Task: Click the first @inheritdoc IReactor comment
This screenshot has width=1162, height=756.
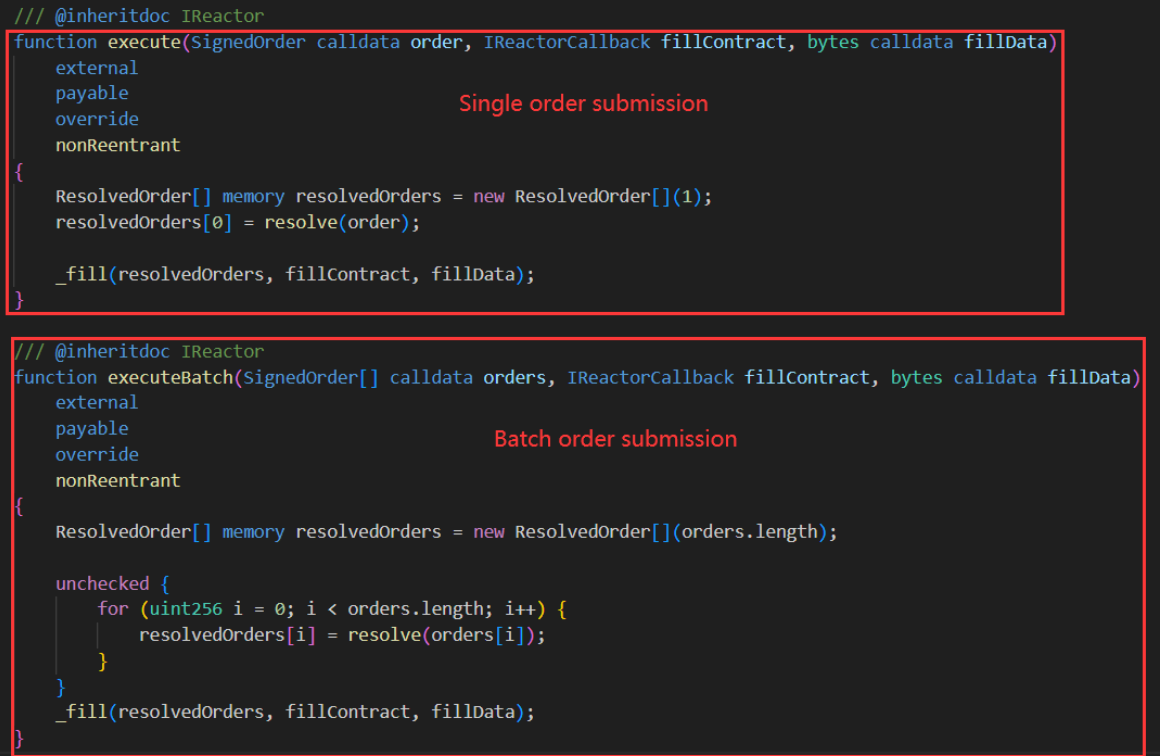Action: coord(139,16)
